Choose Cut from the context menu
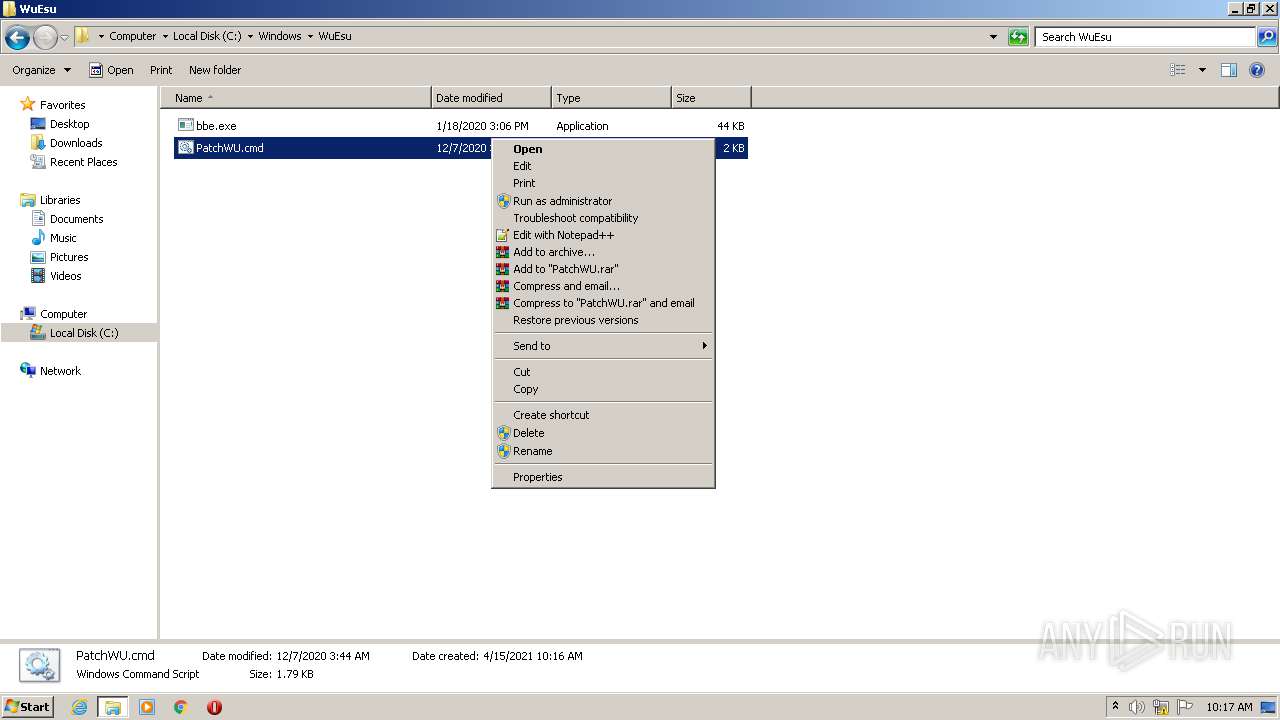This screenshot has width=1280, height=720. point(603,372)
